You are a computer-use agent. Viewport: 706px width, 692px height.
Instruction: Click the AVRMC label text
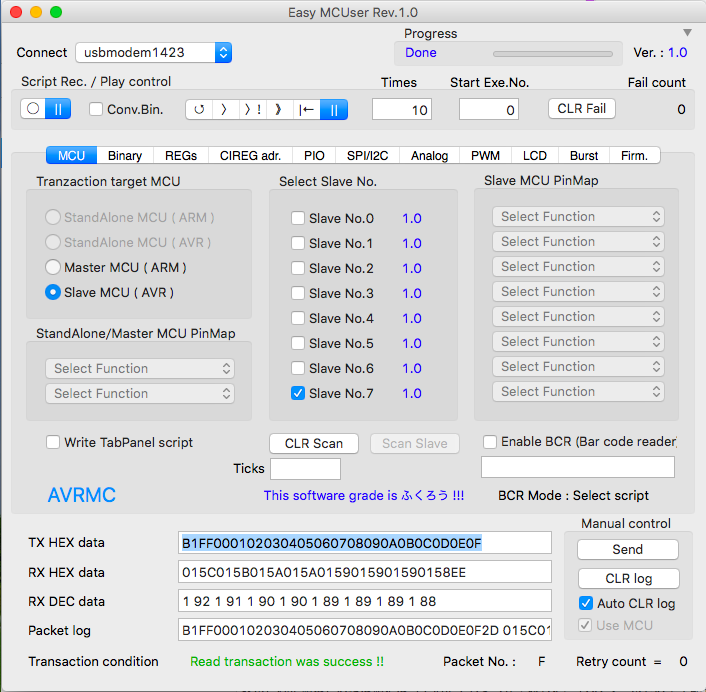[81, 495]
